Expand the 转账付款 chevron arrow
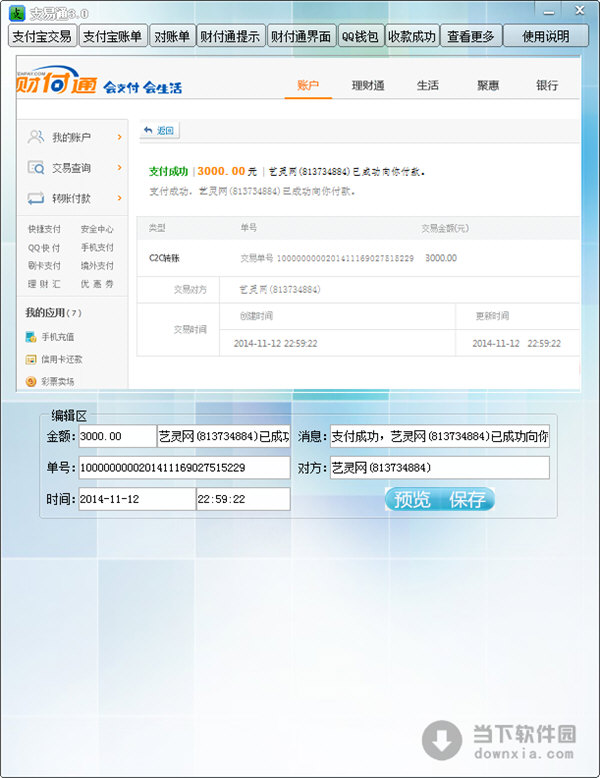Screen dimensions: 600x778 pos(119,198)
